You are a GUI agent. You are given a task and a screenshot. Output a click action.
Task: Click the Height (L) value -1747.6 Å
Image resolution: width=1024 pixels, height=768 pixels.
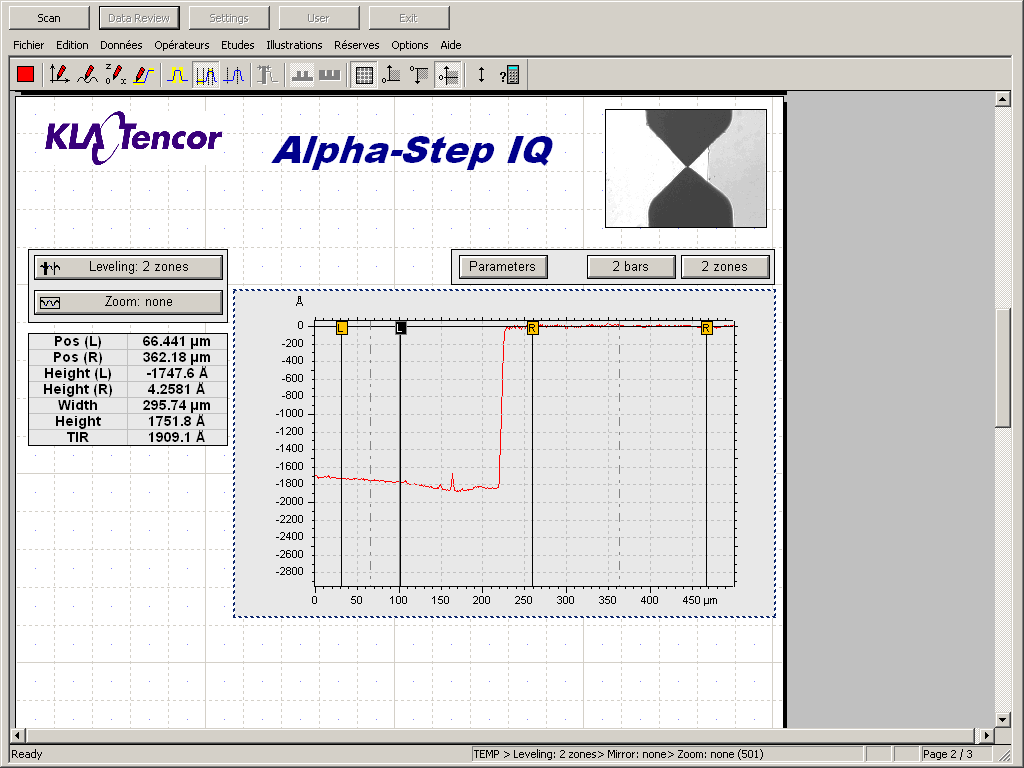point(176,374)
